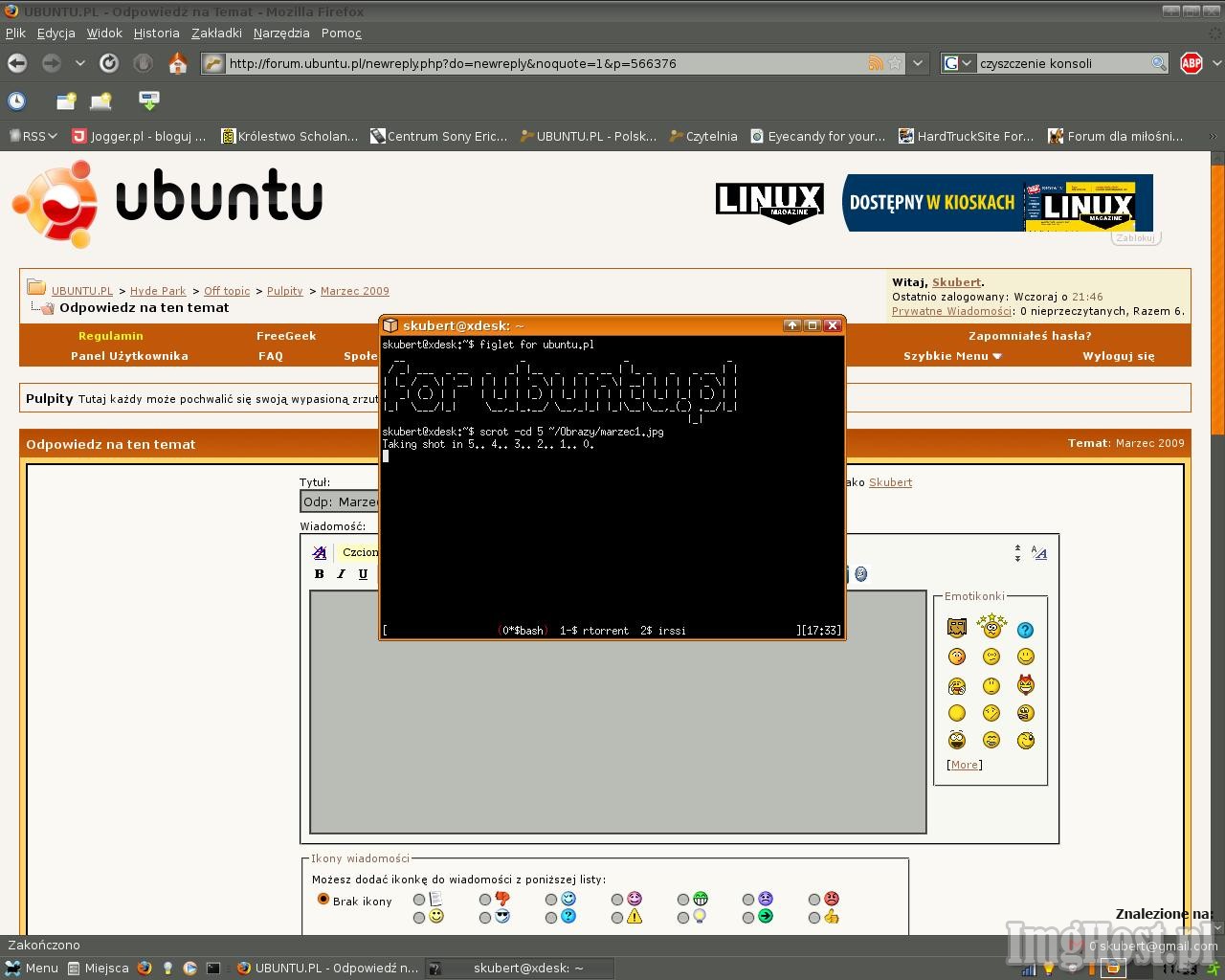Select the green arrow icon radio
The height and width of the screenshot is (980, 1225).
click(x=748, y=917)
